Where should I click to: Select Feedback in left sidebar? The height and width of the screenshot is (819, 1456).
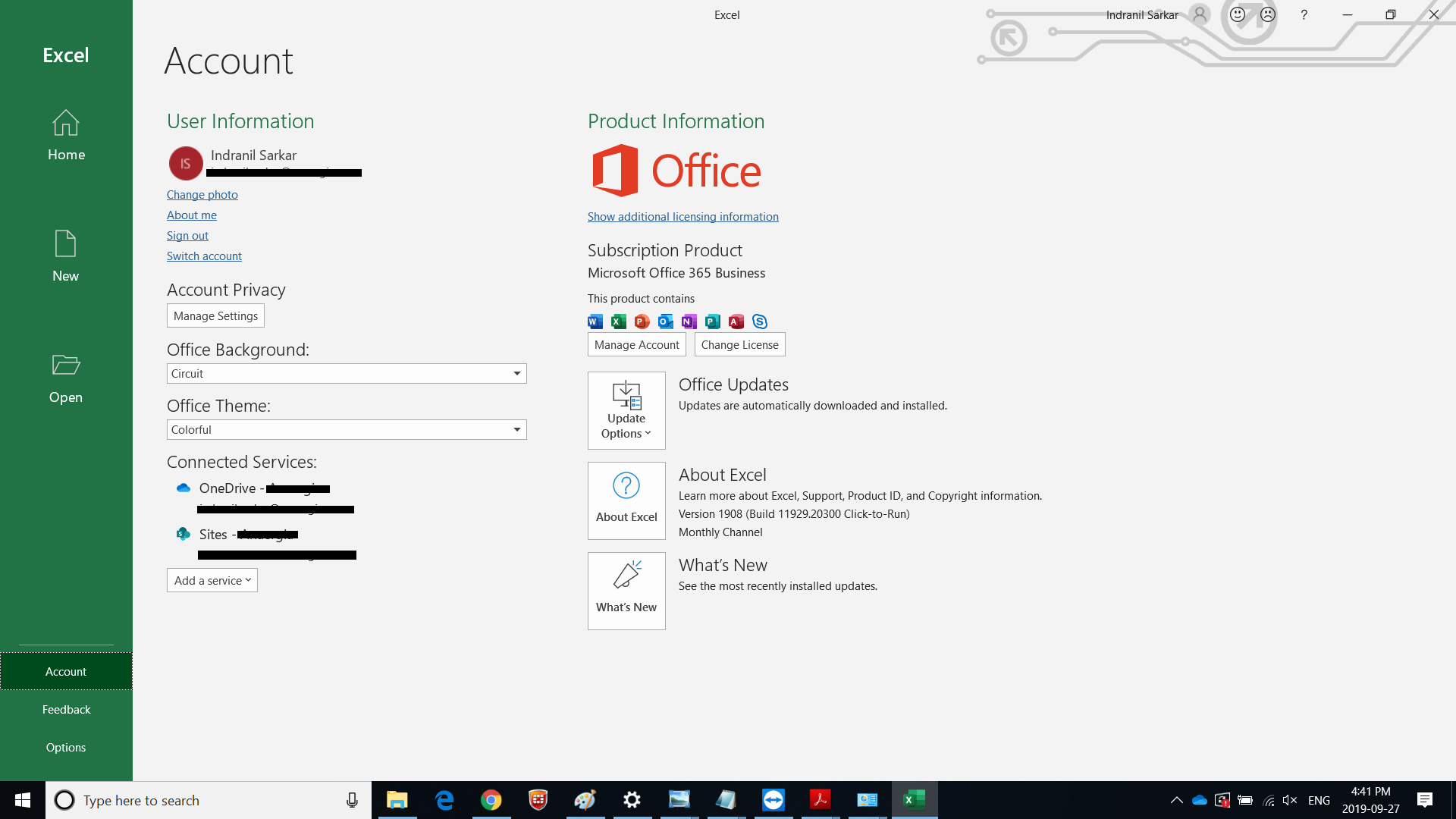pyautogui.click(x=66, y=709)
